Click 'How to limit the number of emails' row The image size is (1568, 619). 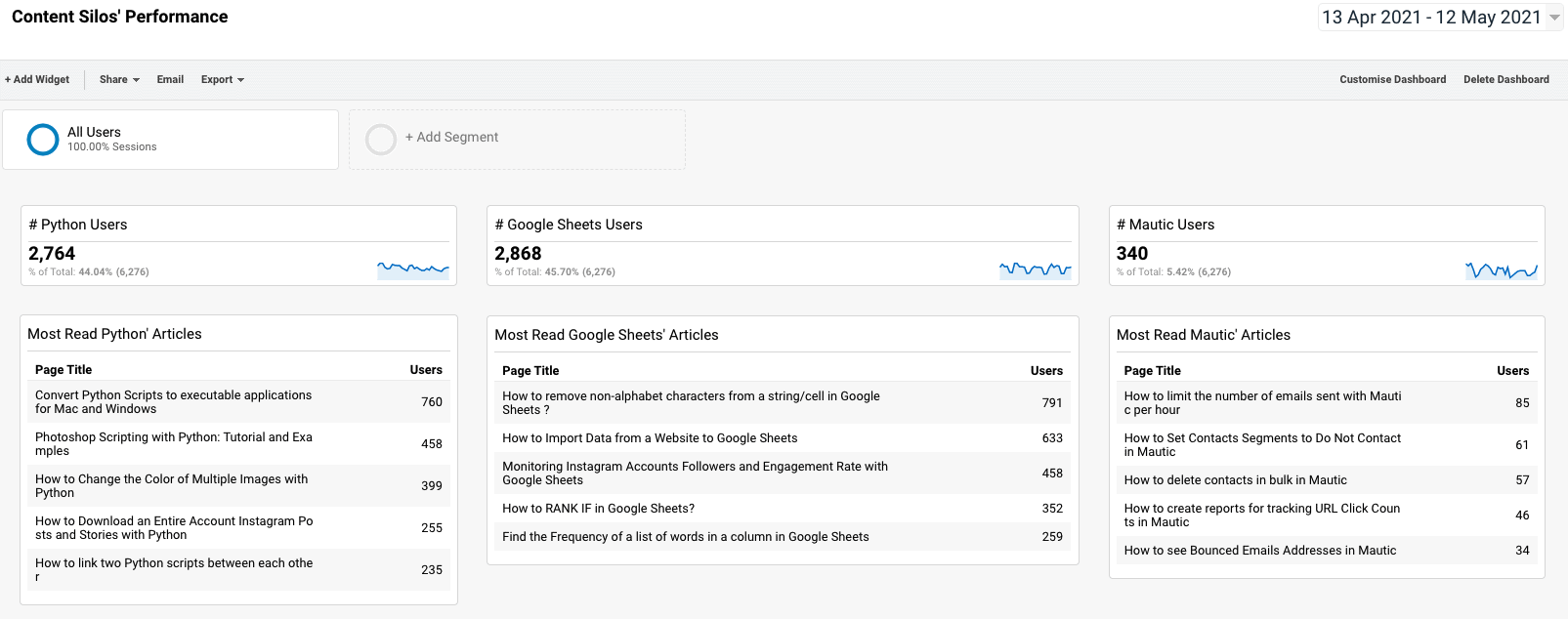pyautogui.click(x=1327, y=403)
